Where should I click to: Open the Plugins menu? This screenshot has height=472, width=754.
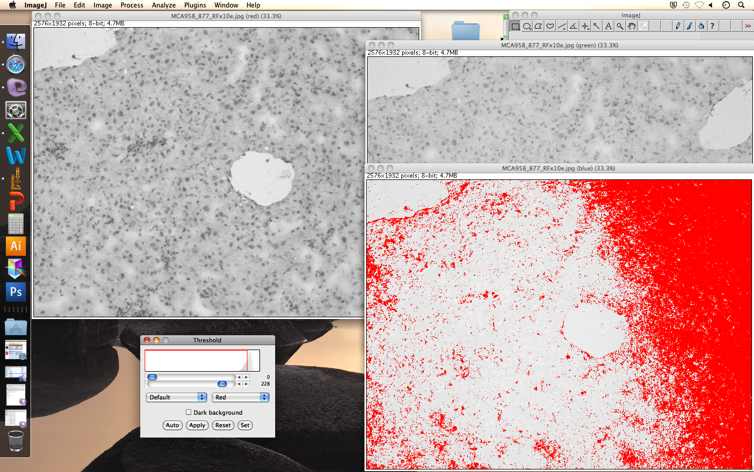194,5
